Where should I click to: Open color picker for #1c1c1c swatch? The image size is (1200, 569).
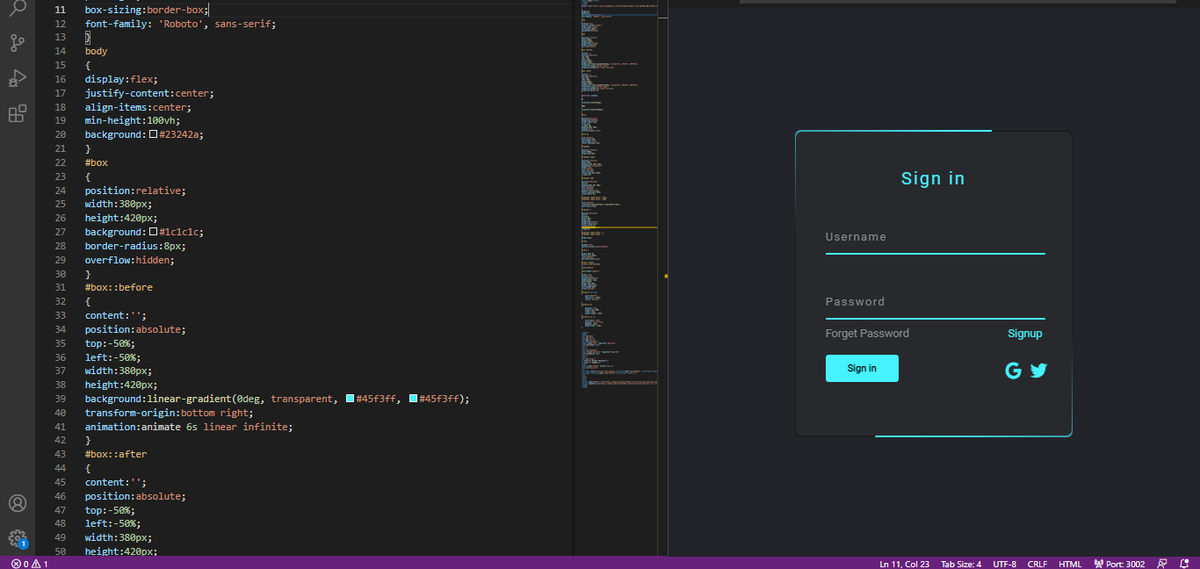coord(153,232)
